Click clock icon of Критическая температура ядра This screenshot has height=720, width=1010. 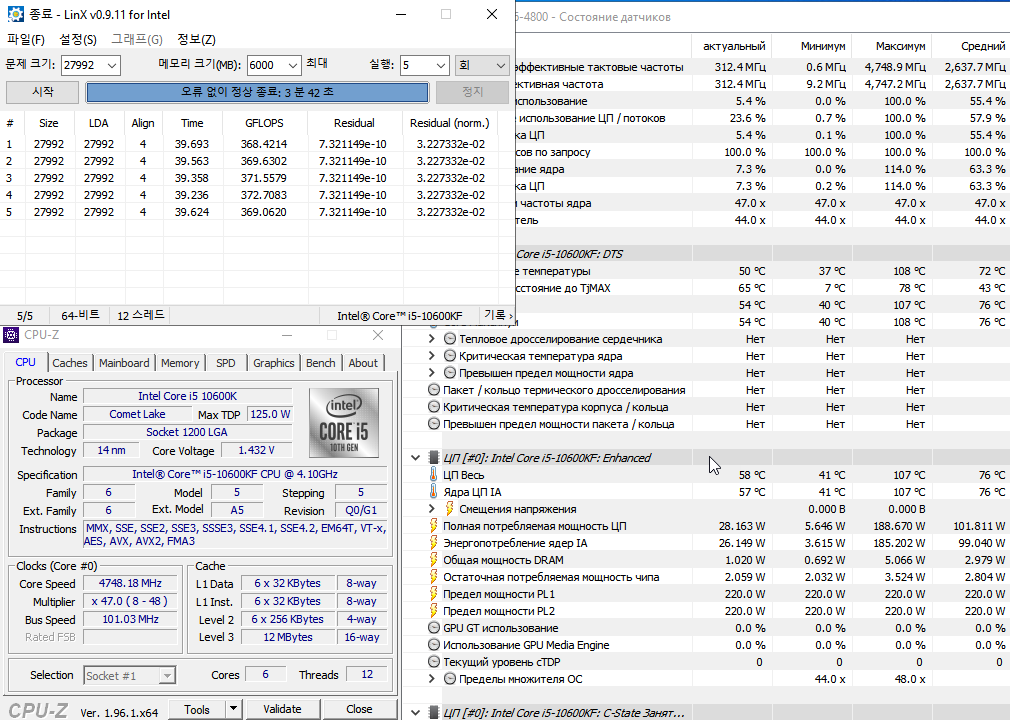pyautogui.click(x=450, y=356)
